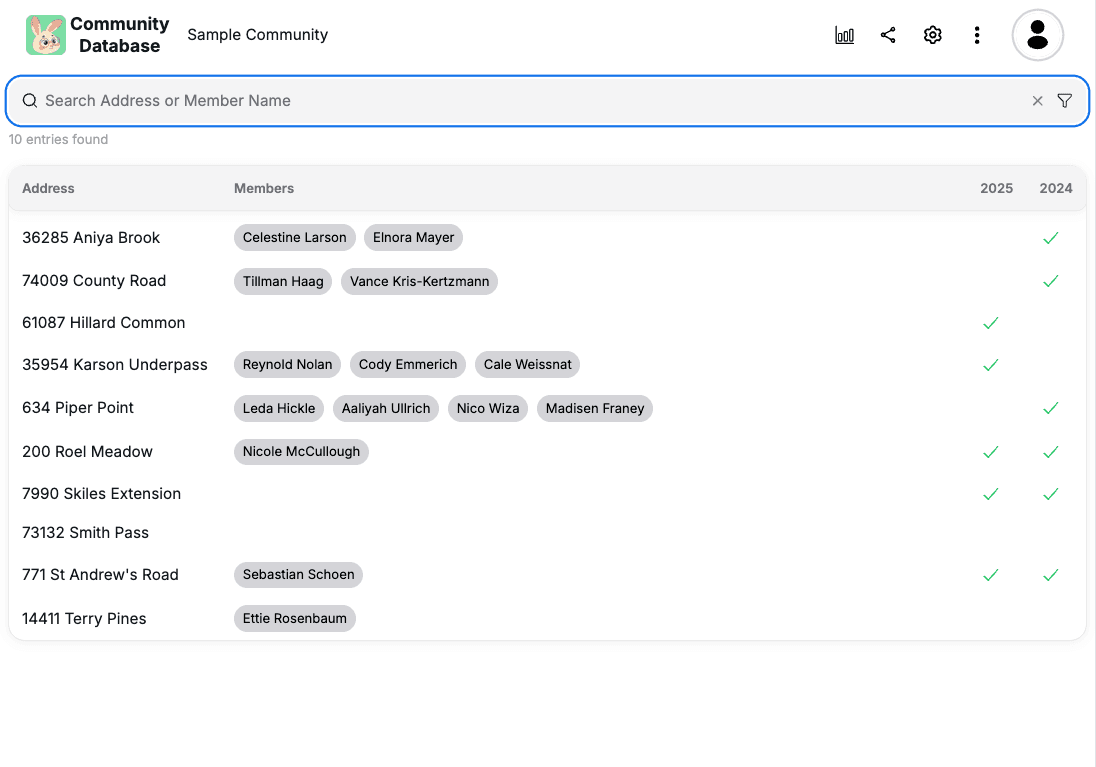Toggle 2025 checkmark for 7990 Skiles Extension
The width and height of the screenshot is (1096, 767).
coord(990,494)
